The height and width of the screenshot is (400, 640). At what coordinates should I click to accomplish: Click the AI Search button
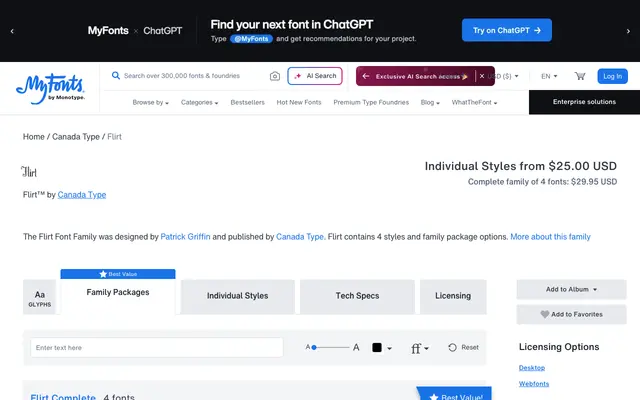315,76
